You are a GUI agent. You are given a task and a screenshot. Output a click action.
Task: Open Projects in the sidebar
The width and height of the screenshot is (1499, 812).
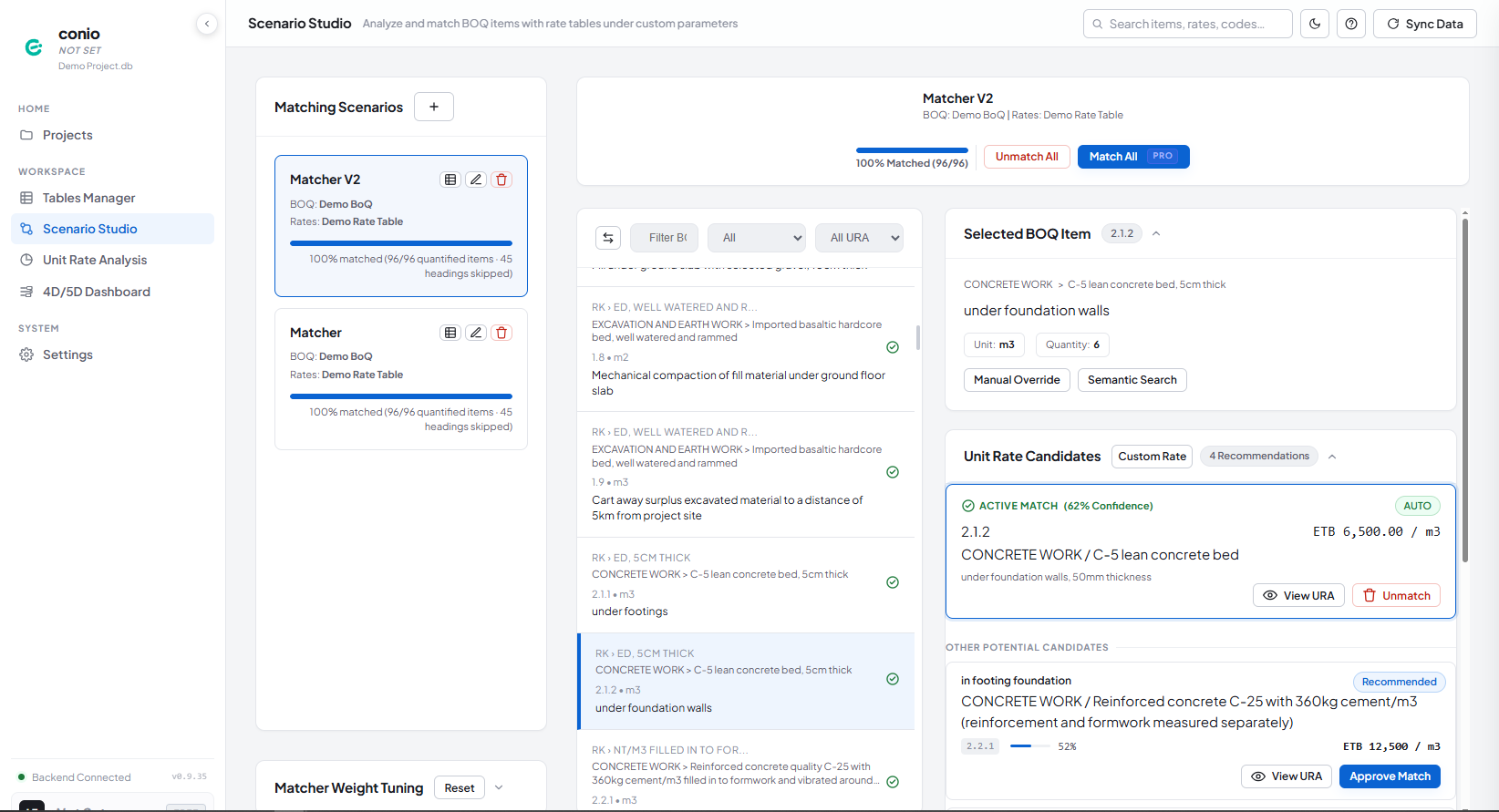coord(112,135)
